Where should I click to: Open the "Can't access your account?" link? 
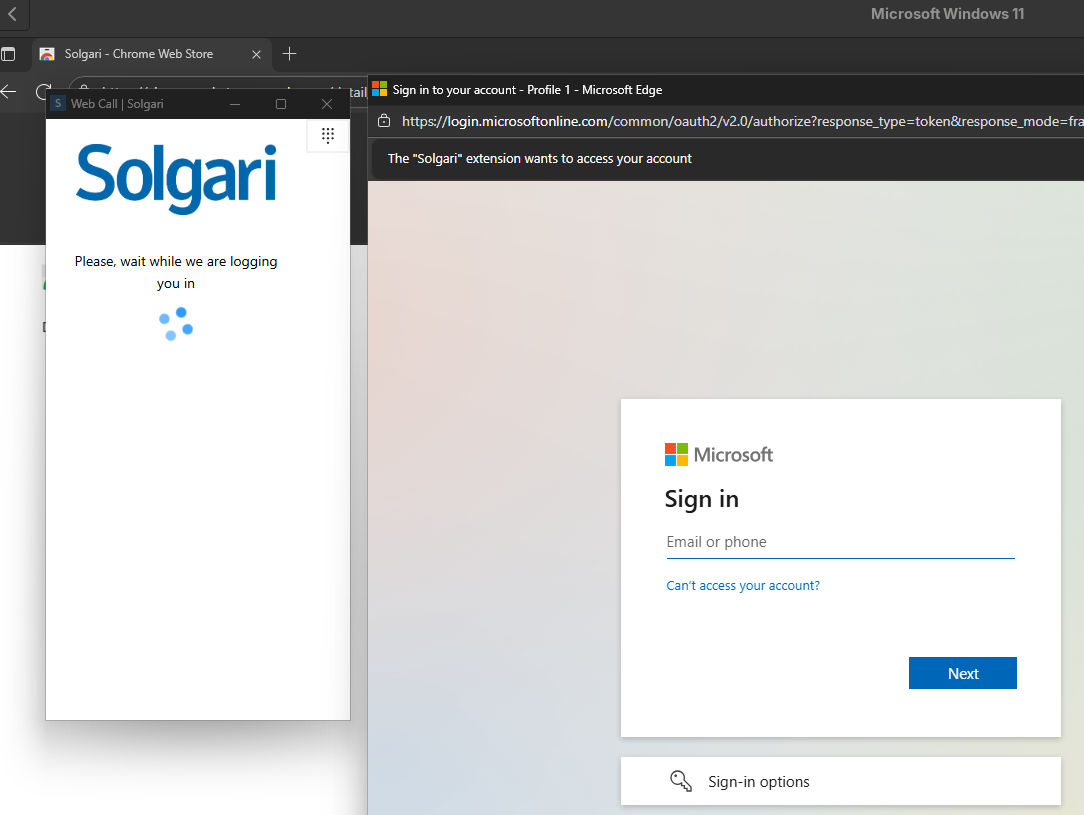point(743,586)
